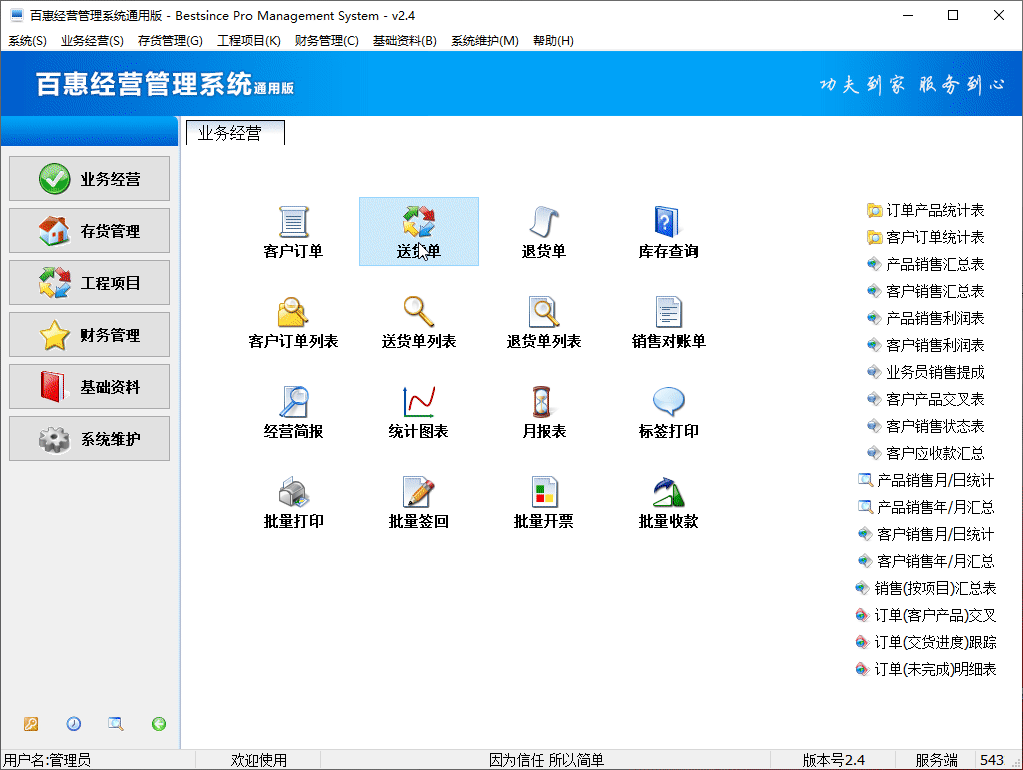Open 订单(未完成)明细表 report

point(925,670)
